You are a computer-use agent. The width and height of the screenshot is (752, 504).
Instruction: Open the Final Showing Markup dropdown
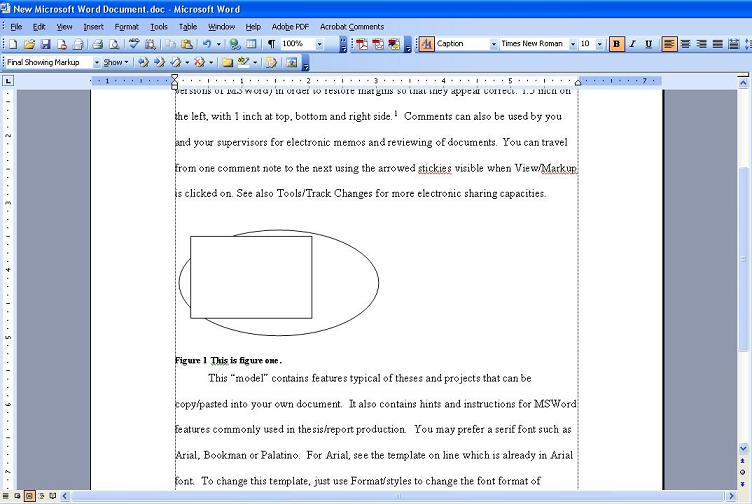(x=96, y=62)
